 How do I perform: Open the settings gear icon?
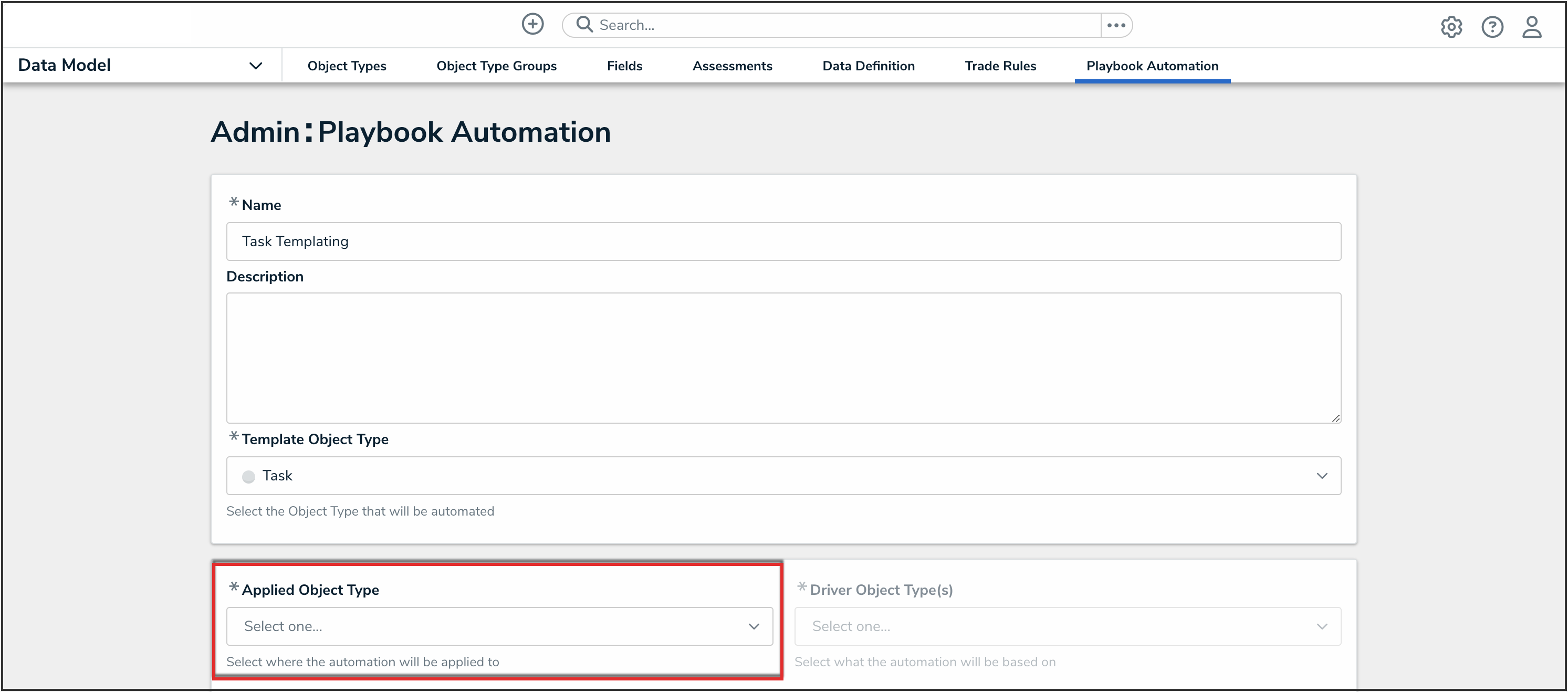coord(1451,27)
